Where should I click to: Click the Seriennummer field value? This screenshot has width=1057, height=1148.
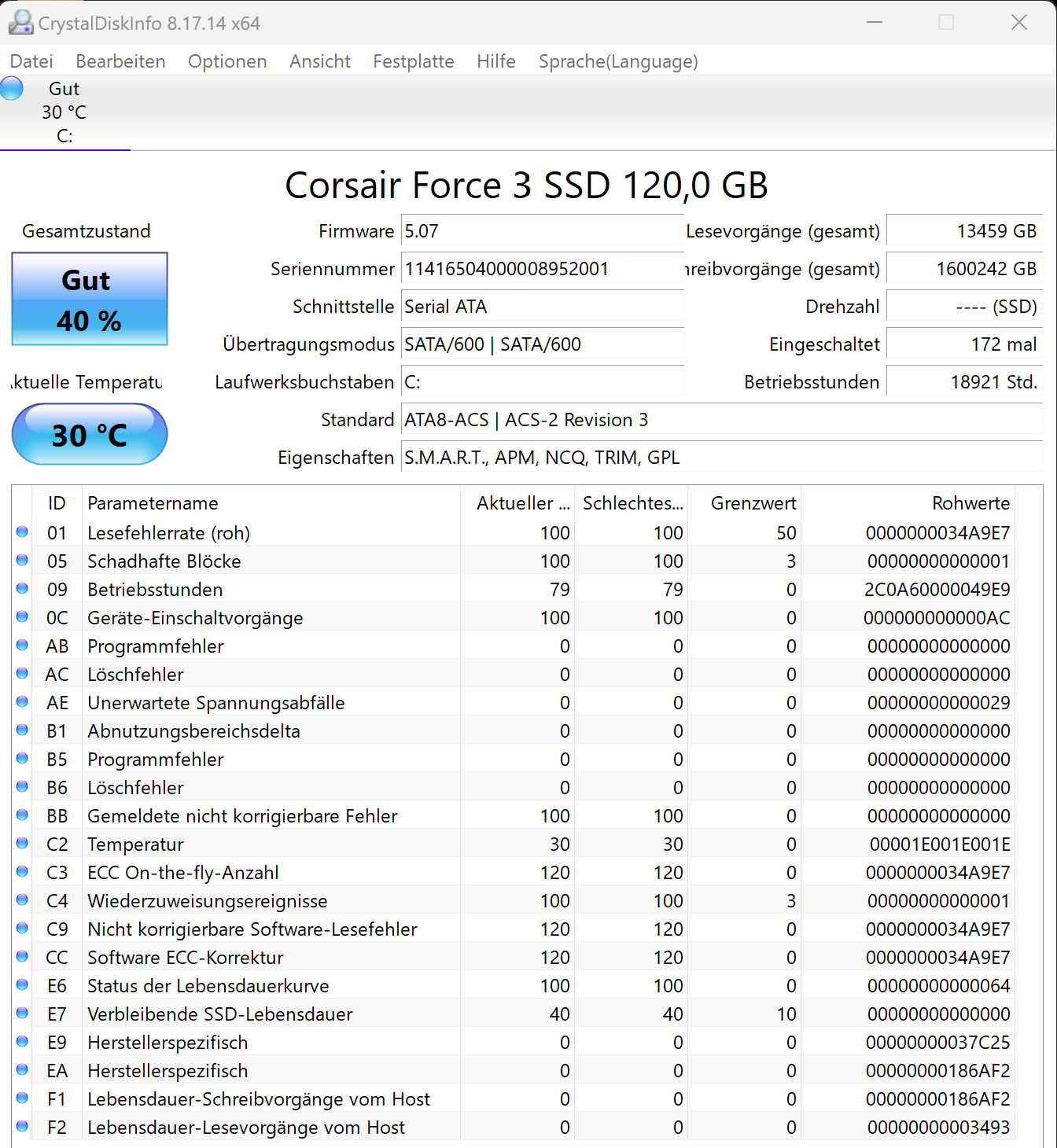[543, 269]
